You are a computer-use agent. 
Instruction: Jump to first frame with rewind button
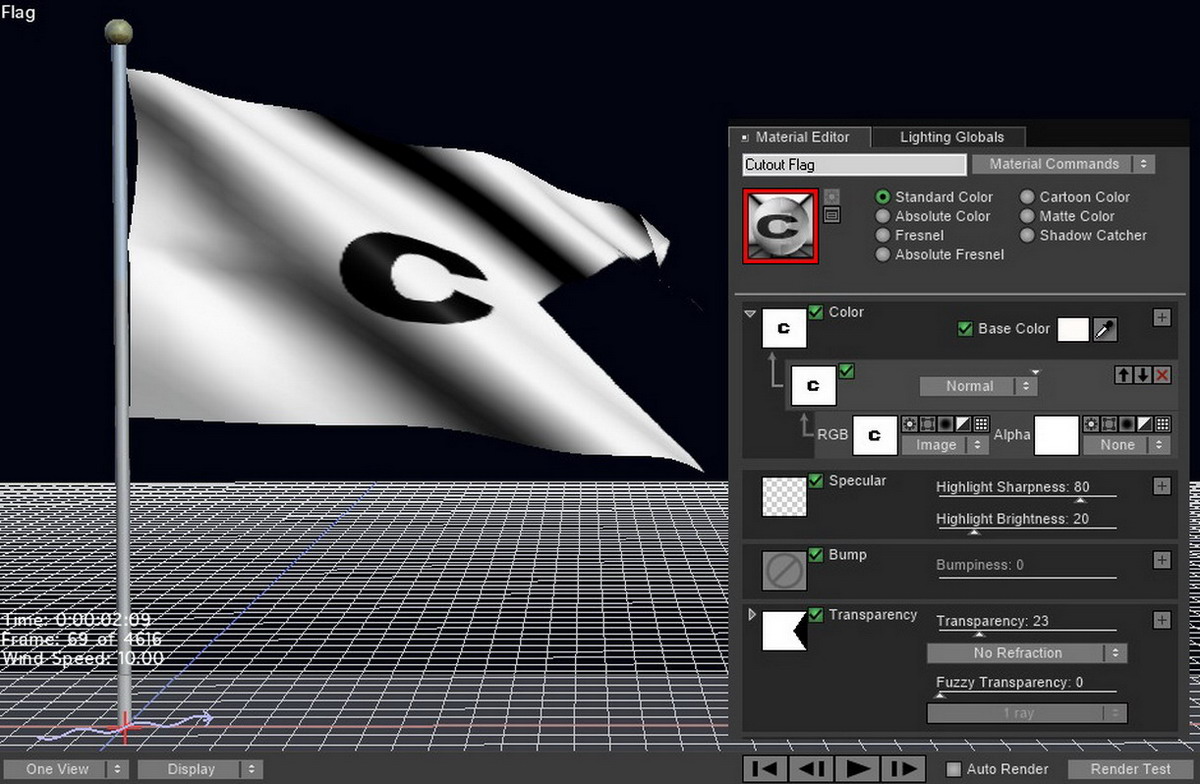tap(765, 769)
